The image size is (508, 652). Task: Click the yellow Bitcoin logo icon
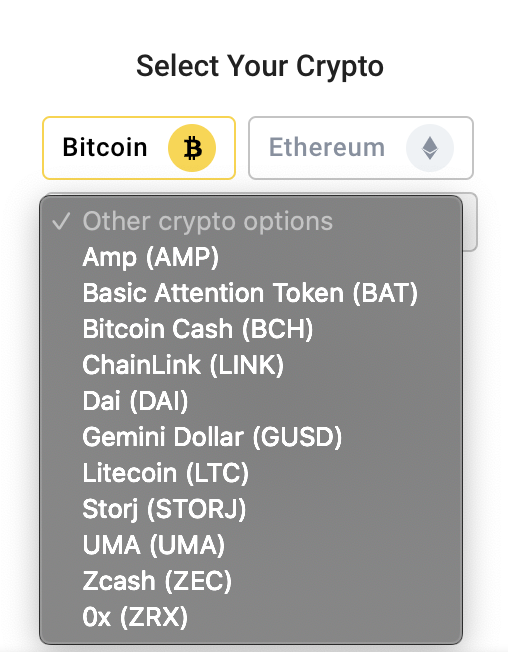(192, 148)
